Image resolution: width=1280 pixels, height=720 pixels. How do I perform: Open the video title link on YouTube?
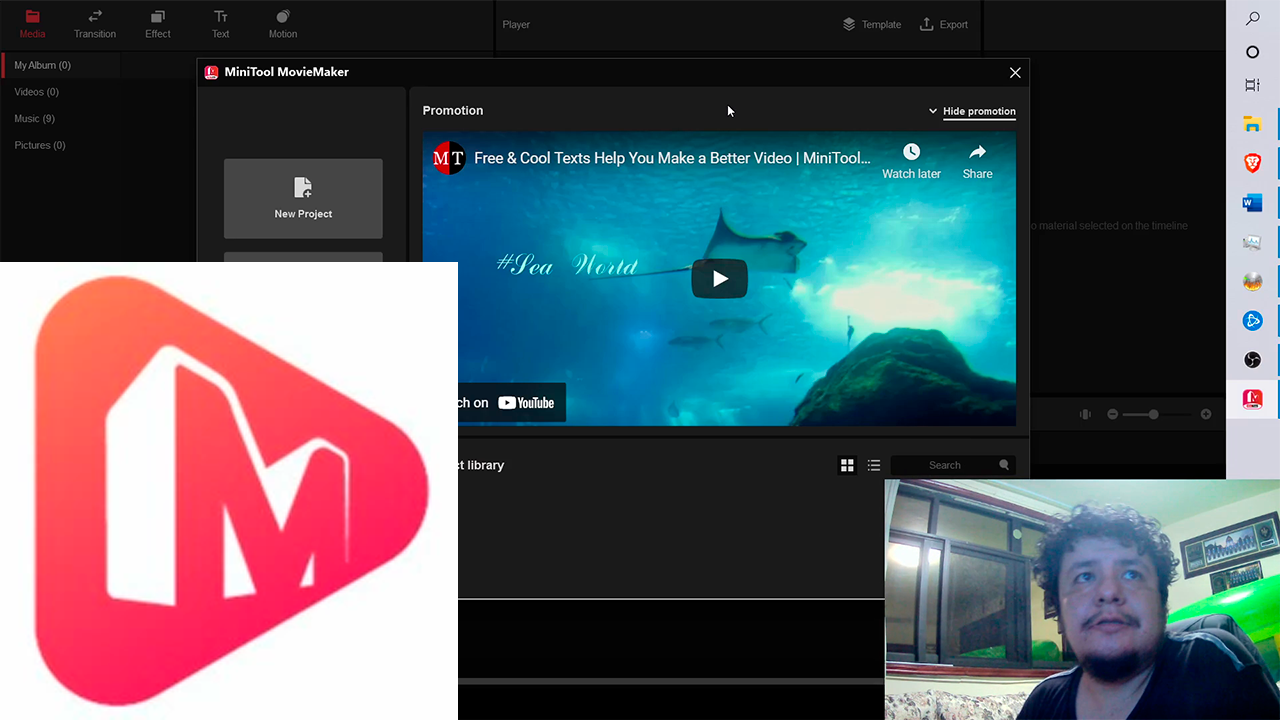pyautogui.click(x=672, y=158)
